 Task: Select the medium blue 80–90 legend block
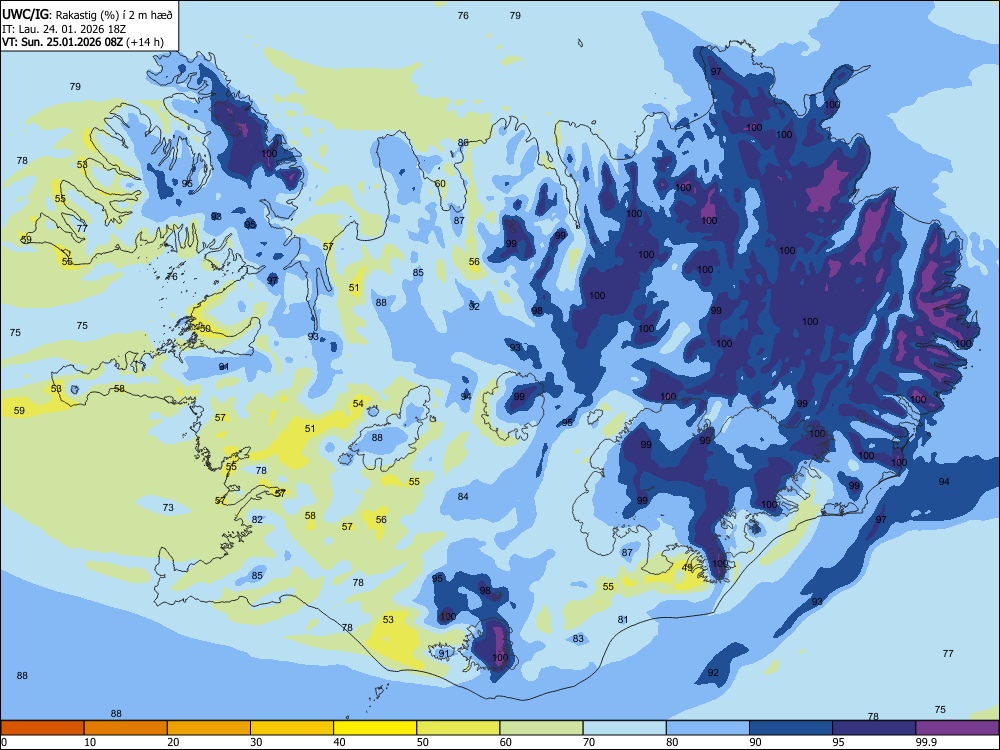click(708, 728)
